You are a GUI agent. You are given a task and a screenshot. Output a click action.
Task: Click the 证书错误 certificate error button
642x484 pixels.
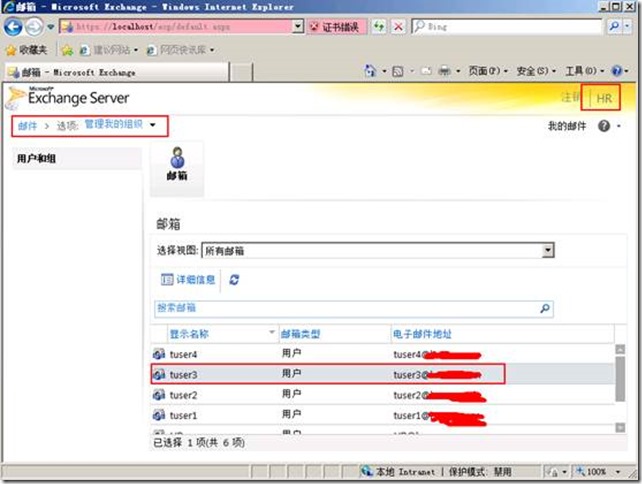tap(336, 27)
